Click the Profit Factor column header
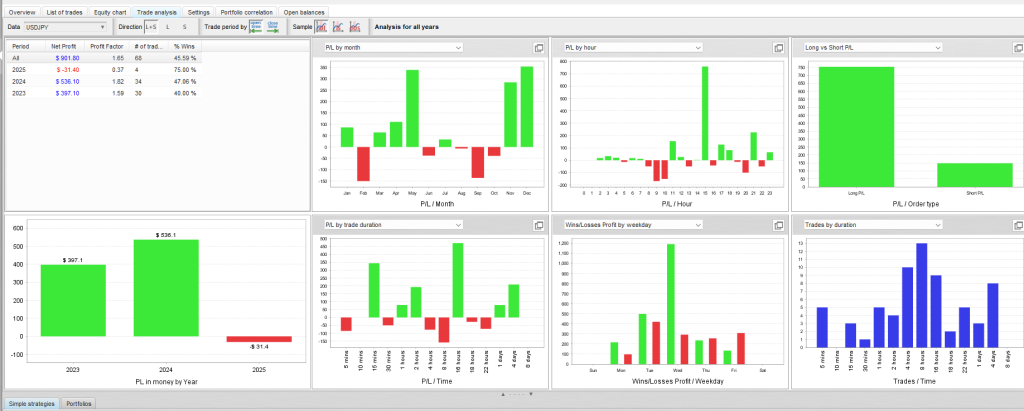The height and width of the screenshot is (411, 1024). point(106,47)
